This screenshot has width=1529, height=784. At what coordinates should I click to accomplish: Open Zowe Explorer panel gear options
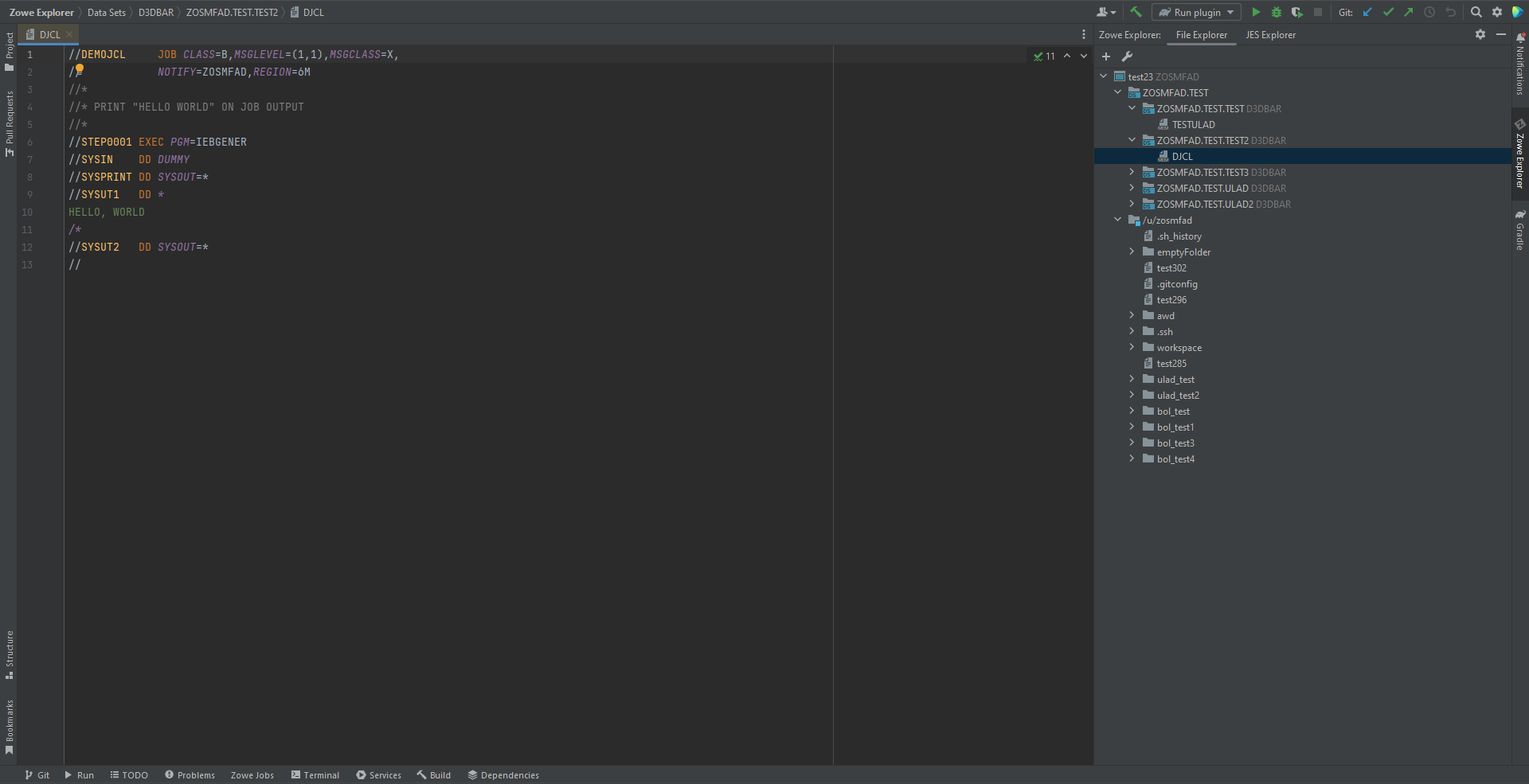tap(1480, 34)
